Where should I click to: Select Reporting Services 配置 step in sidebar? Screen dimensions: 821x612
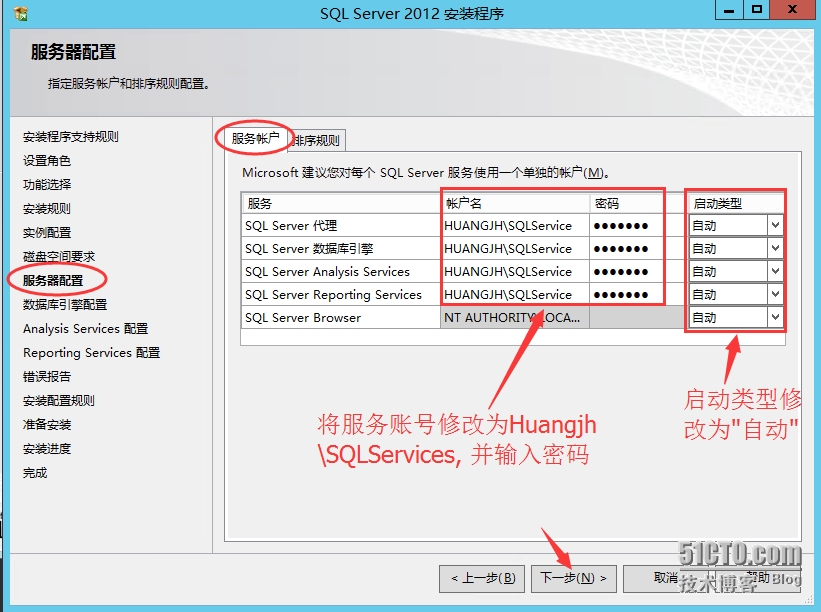92,353
